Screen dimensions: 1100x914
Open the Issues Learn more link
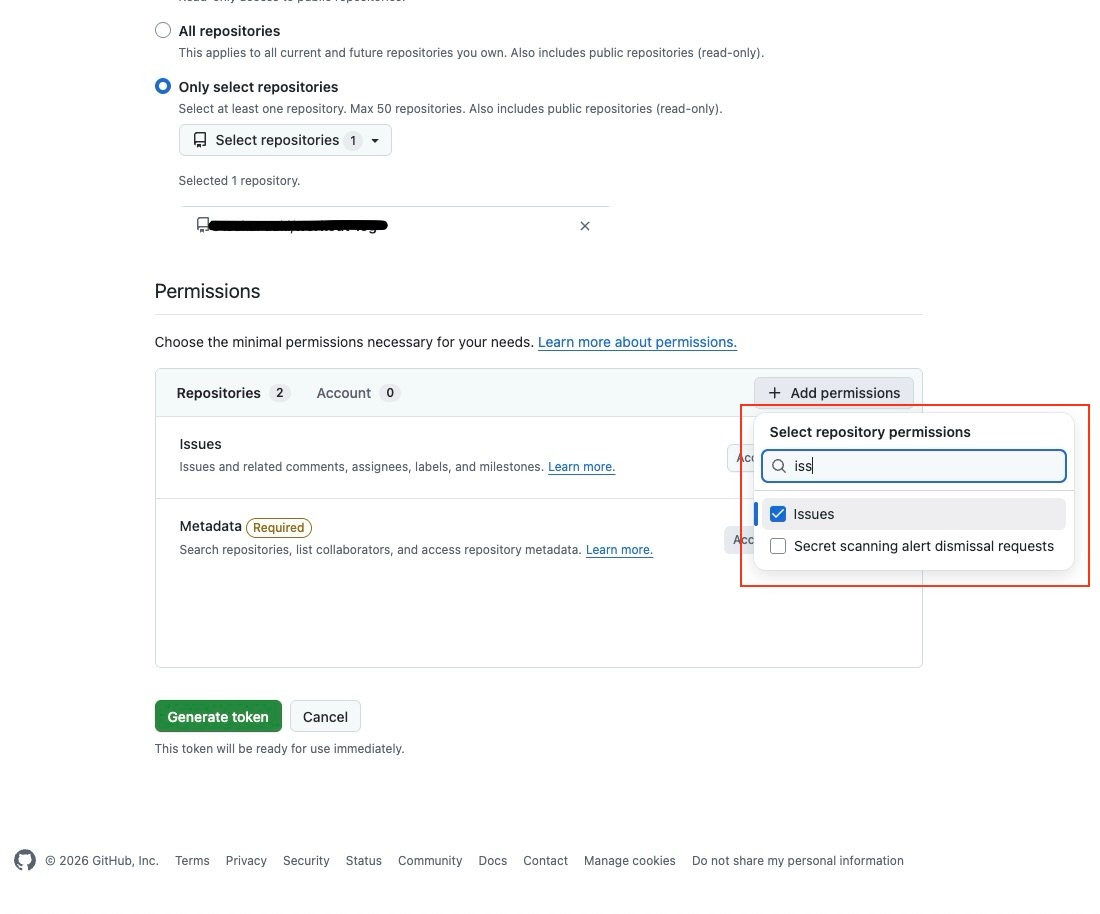(581, 467)
